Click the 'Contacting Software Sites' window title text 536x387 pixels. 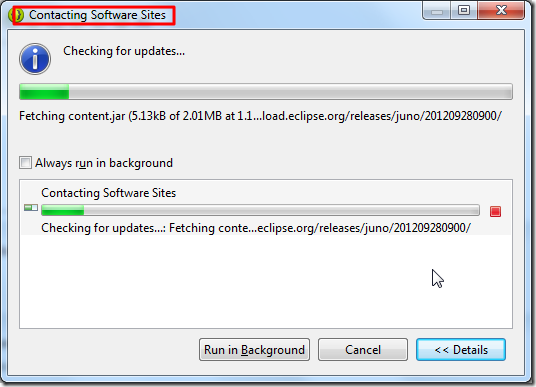(x=97, y=15)
